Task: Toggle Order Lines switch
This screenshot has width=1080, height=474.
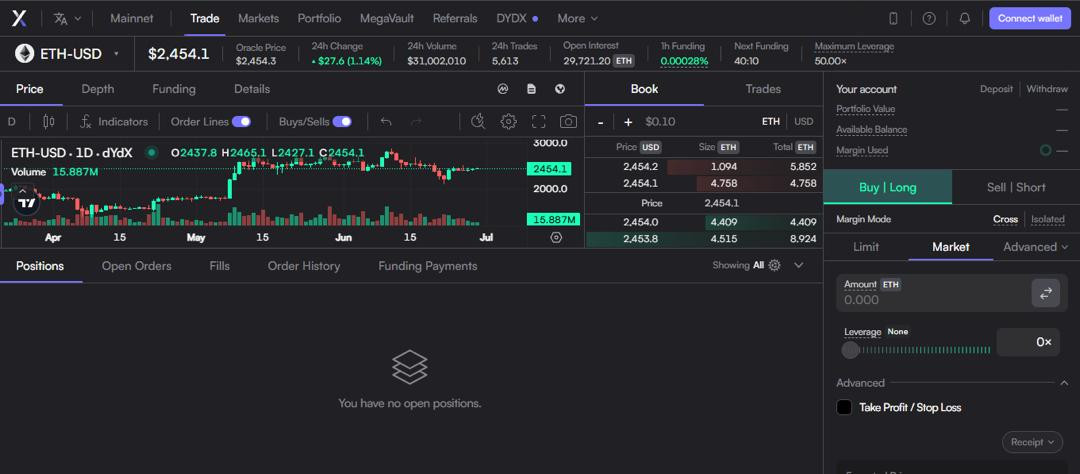Action: [x=241, y=121]
